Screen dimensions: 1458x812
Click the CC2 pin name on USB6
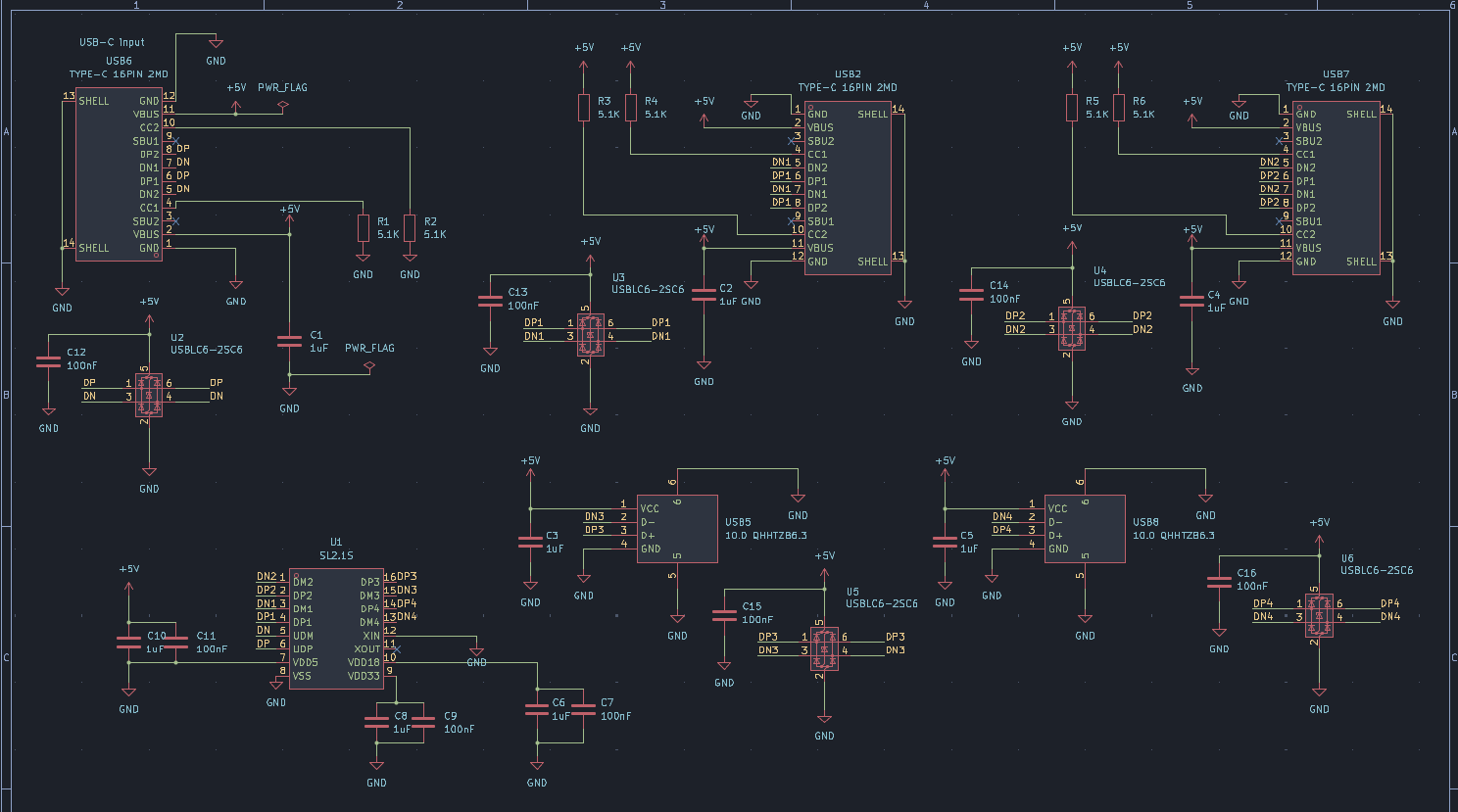(x=149, y=127)
